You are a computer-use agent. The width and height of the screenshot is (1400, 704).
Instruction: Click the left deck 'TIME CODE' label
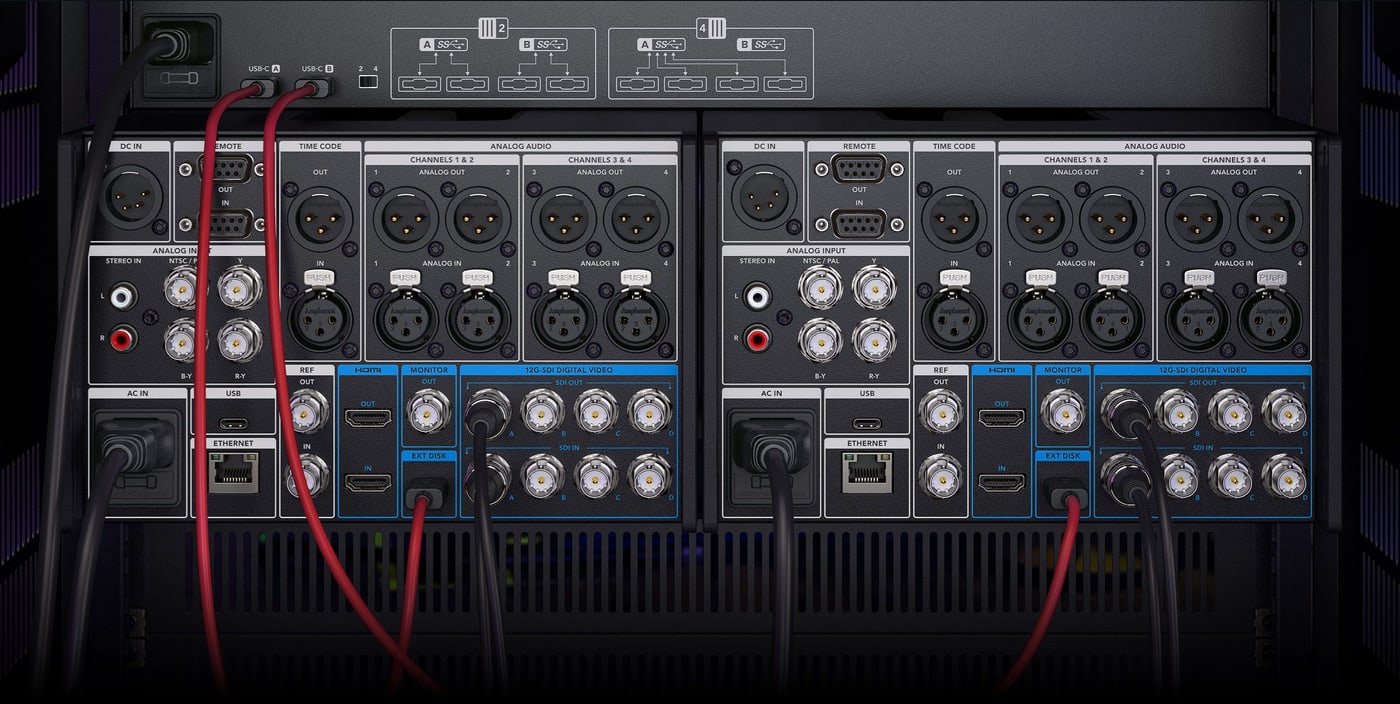coord(320,146)
